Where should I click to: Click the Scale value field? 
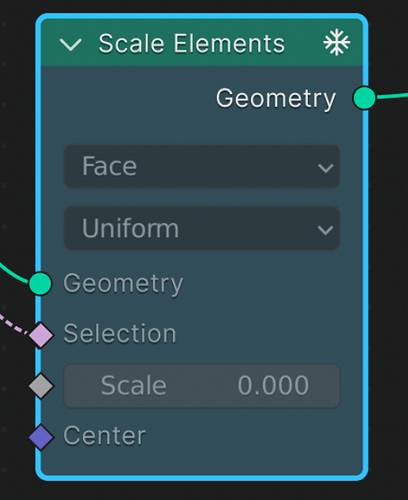point(202,386)
